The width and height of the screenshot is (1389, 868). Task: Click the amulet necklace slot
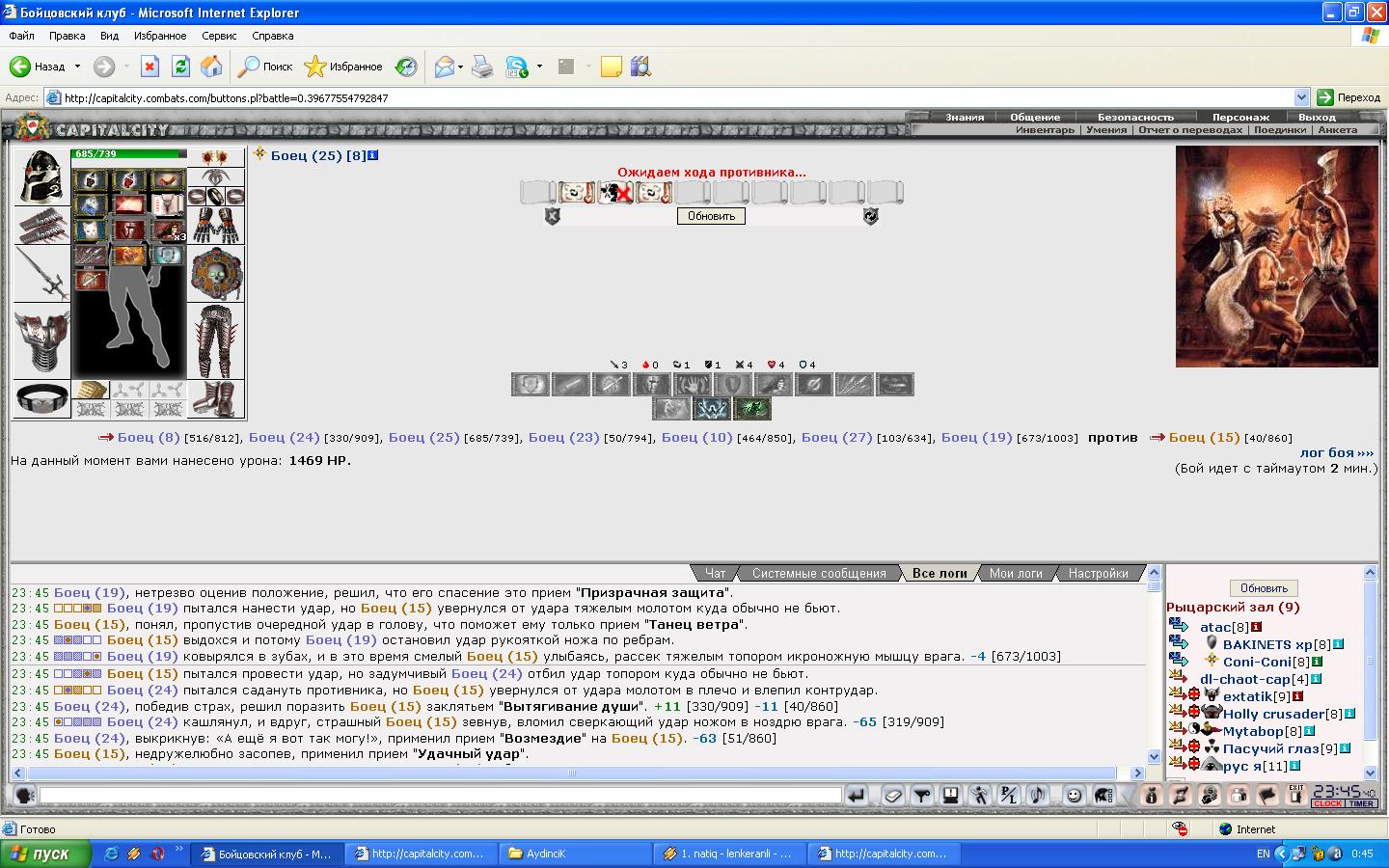(216, 176)
